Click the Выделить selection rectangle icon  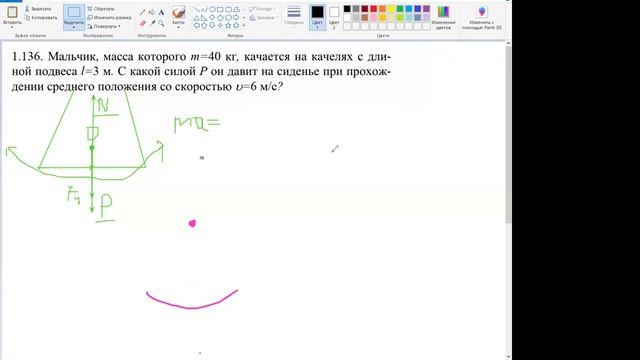(x=74, y=12)
